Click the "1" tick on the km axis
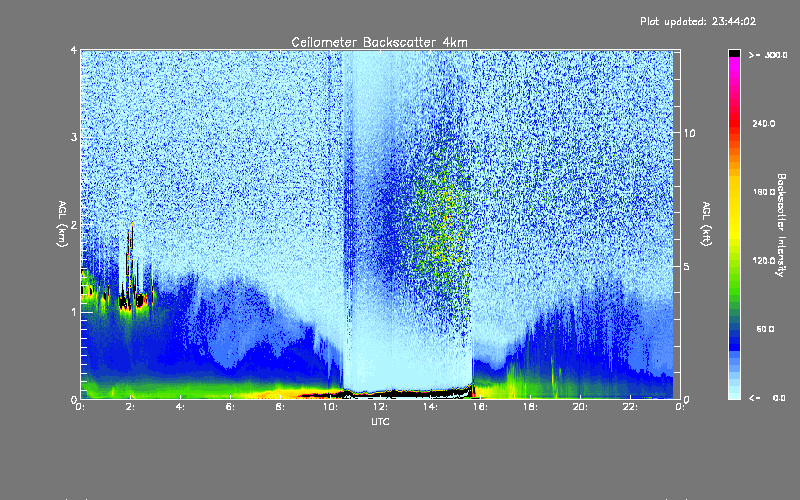Viewport: 800px width, 500px height. (74, 312)
